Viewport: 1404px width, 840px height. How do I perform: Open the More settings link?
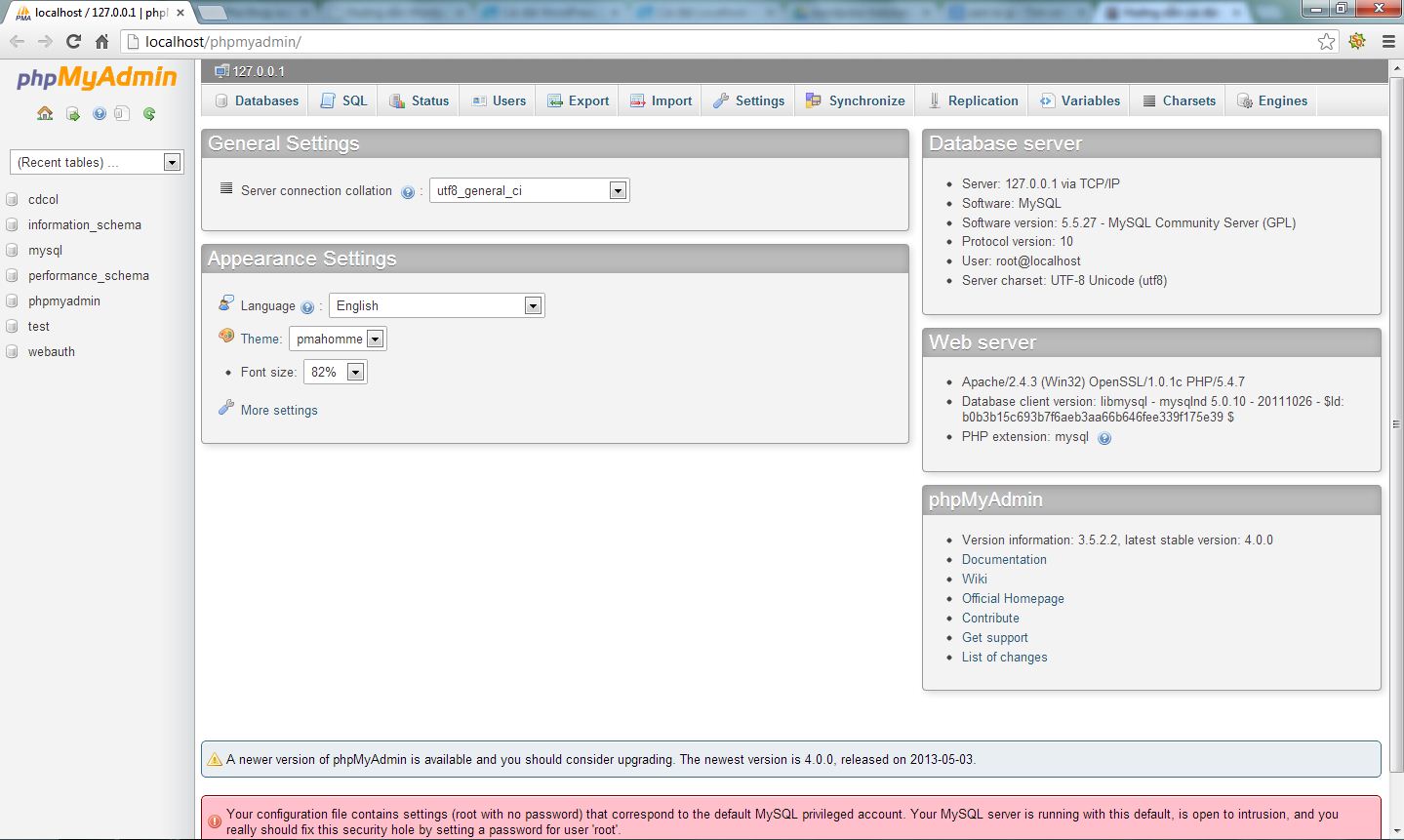(279, 410)
